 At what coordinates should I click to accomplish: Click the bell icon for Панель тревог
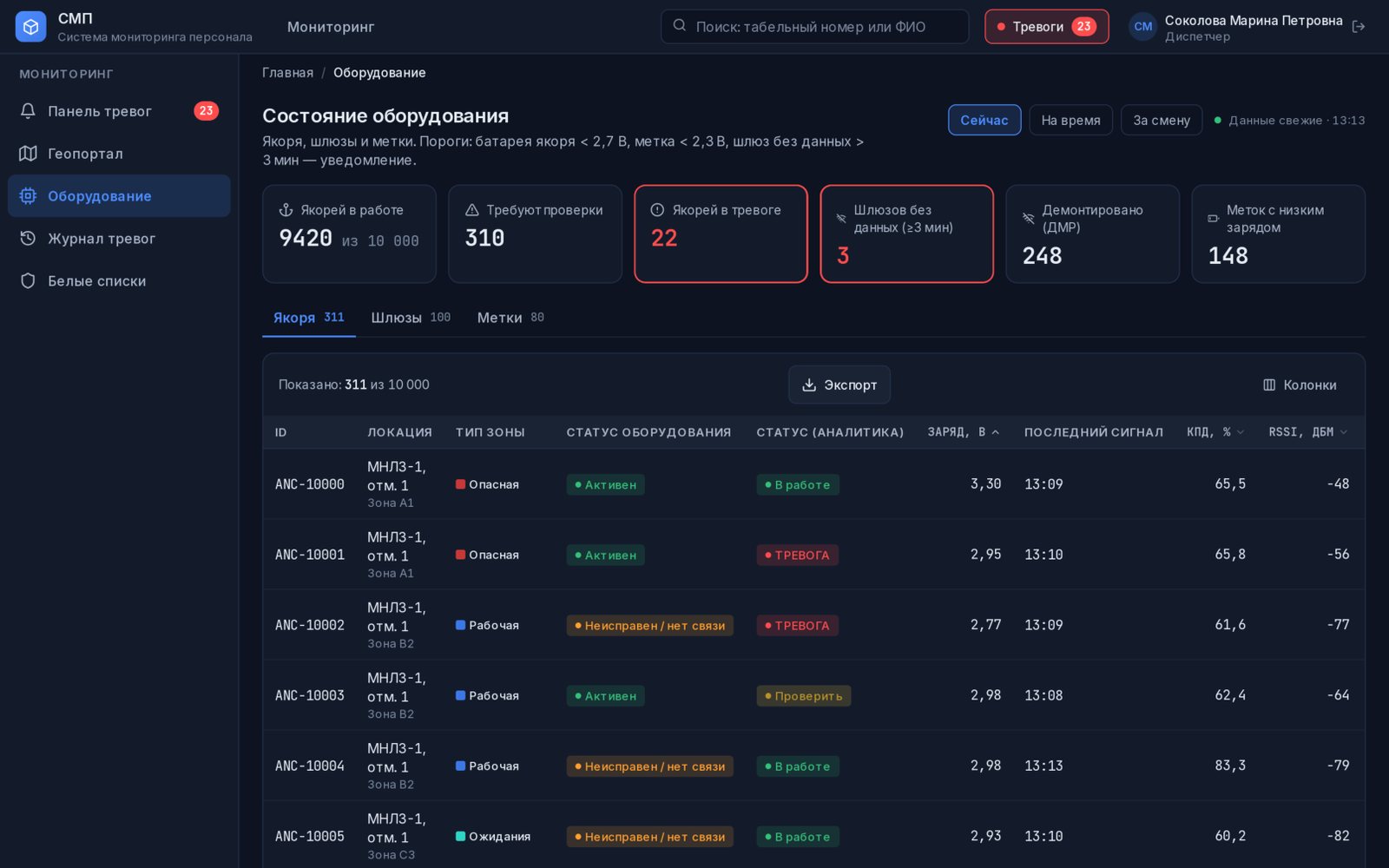(x=28, y=111)
